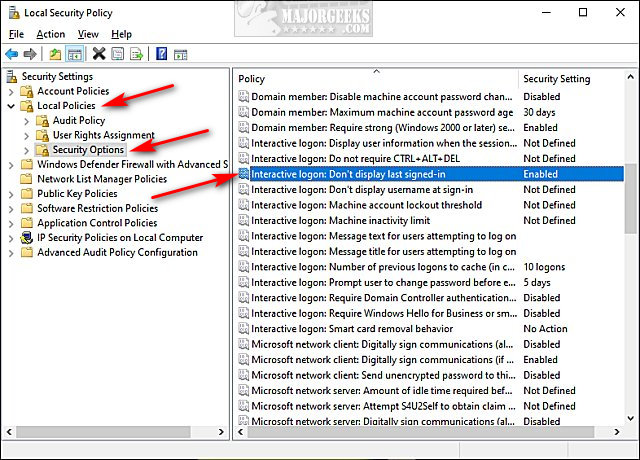Open the Action menu

pyautogui.click(x=51, y=34)
